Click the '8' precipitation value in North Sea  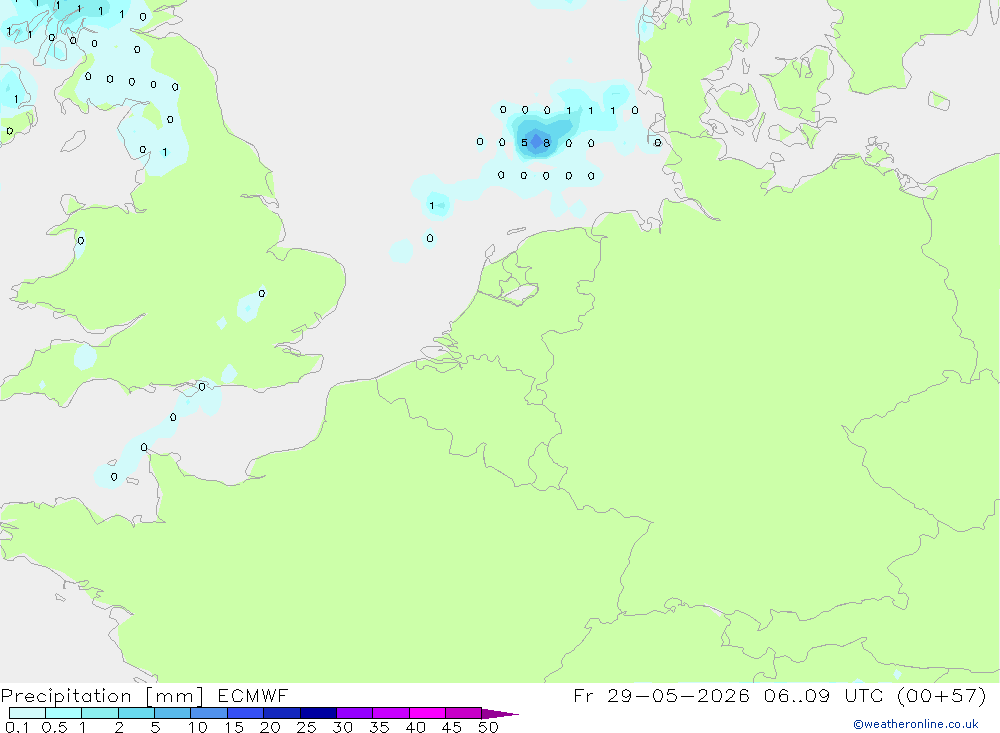pyautogui.click(x=547, y=143)
